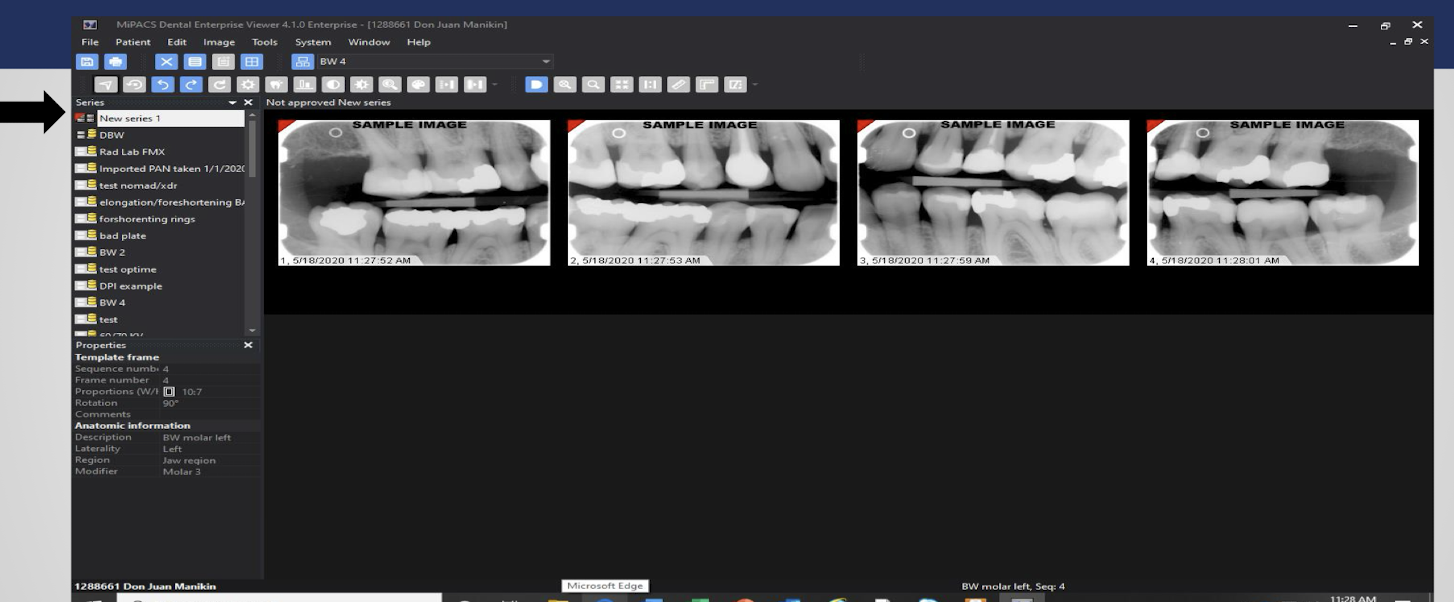Click the magnifier icon left of the palette
The image size is (1454, 602).
[x=390, y=84]
